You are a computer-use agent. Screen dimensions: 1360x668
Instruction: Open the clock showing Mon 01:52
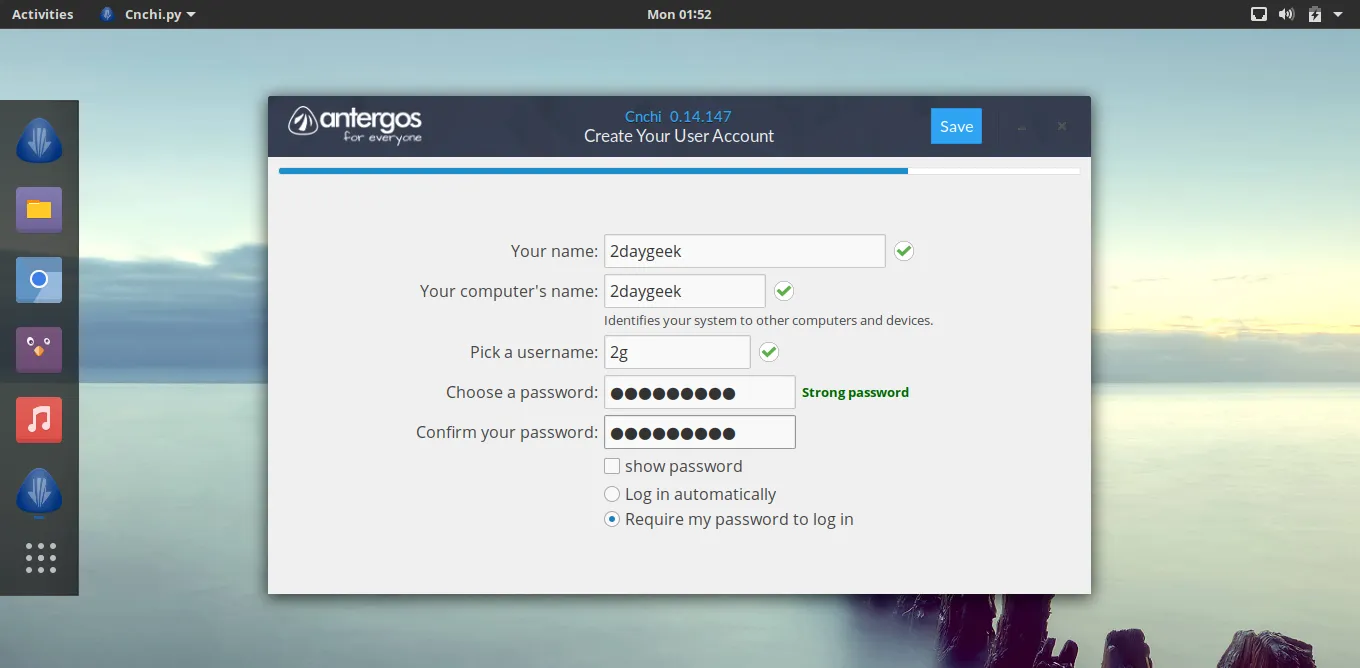pyautogui.click(x=679, y=14)
